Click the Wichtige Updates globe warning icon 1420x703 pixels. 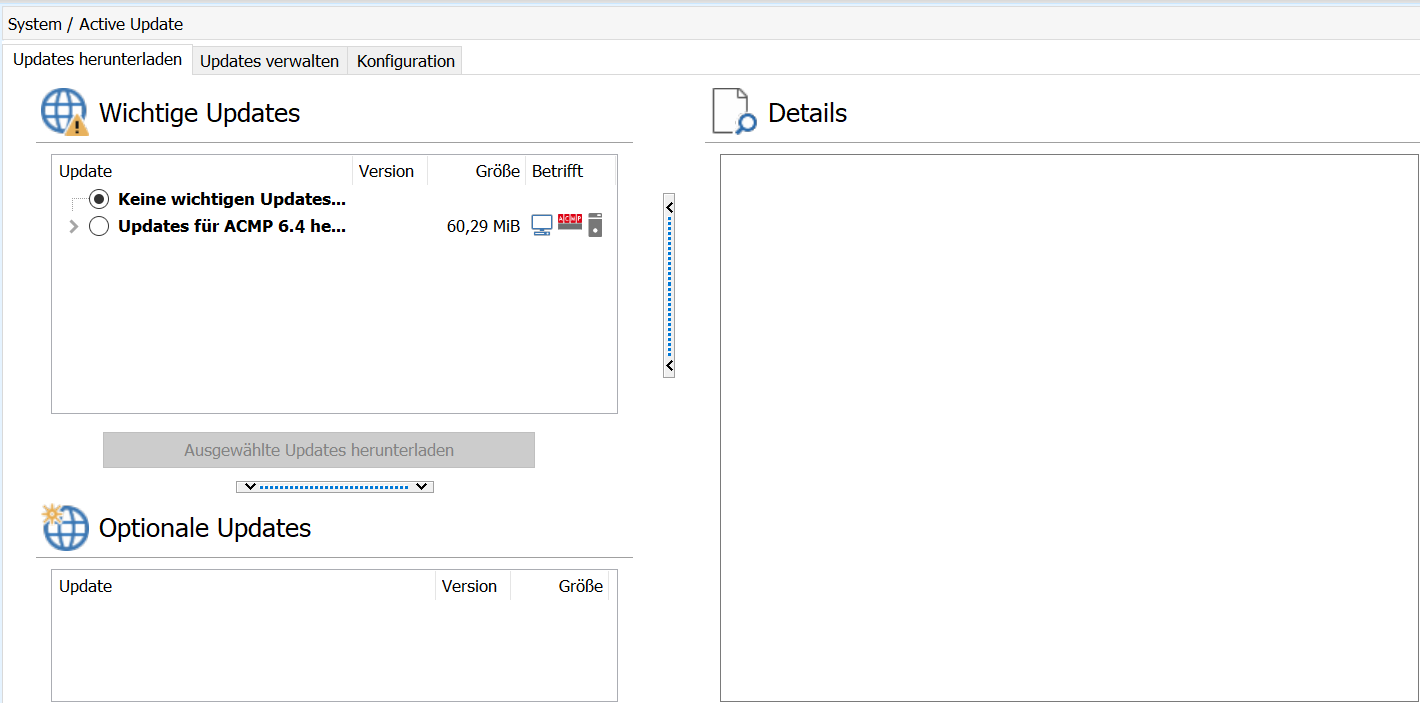tap(64, 112)
